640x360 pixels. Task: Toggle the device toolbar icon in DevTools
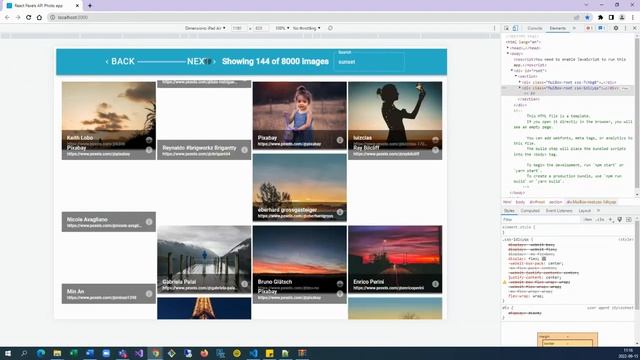click(x=516, y=28)
